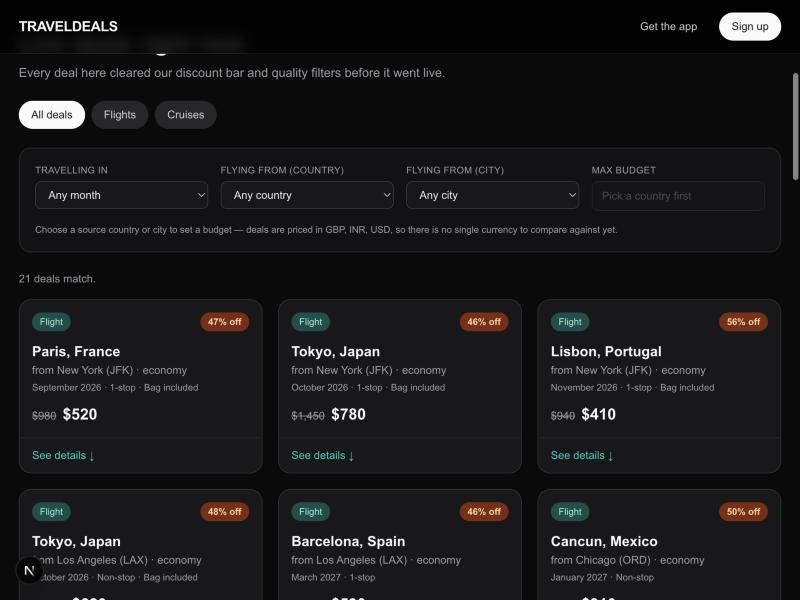
Task: Click the Max budget input field
Action: pos(678,196)
